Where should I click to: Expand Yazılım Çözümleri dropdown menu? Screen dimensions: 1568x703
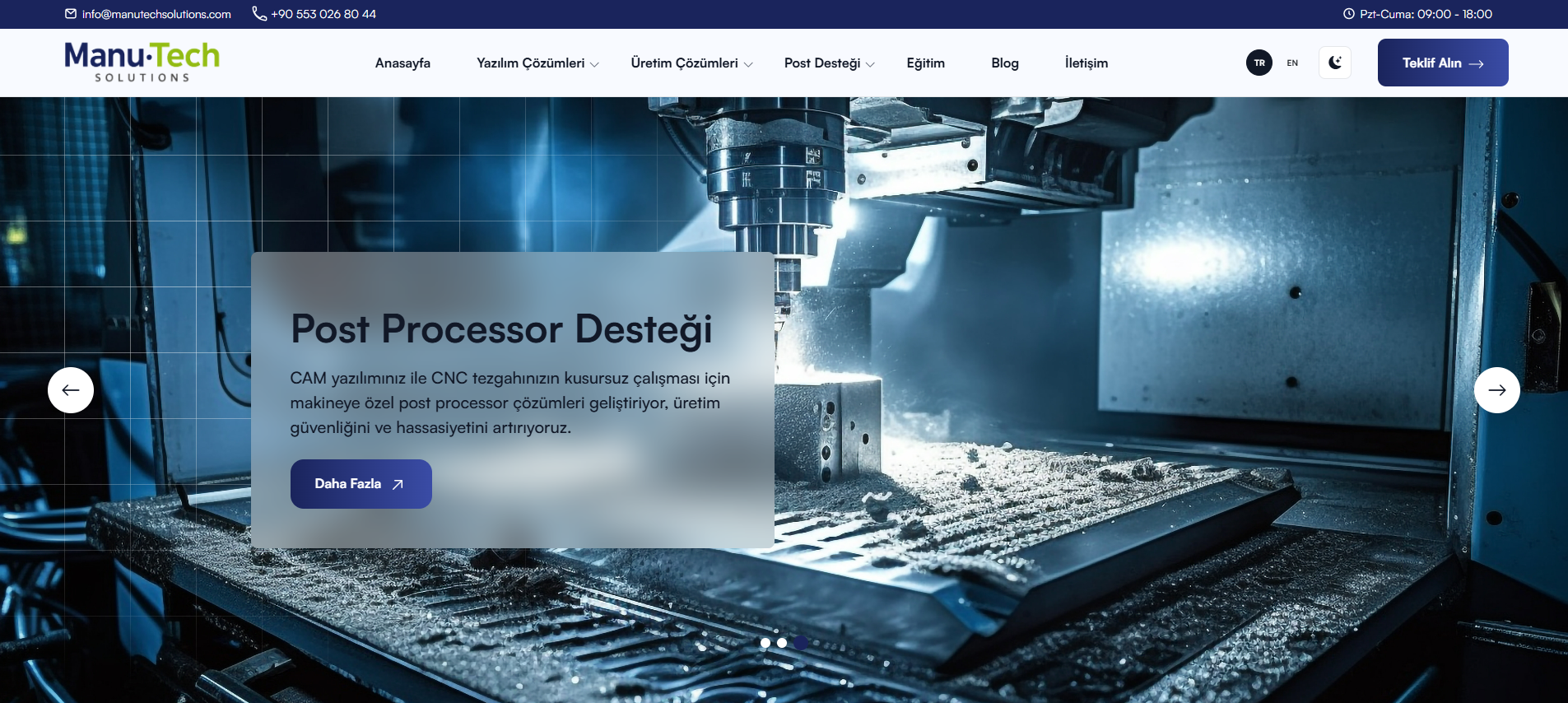point(537,63)
